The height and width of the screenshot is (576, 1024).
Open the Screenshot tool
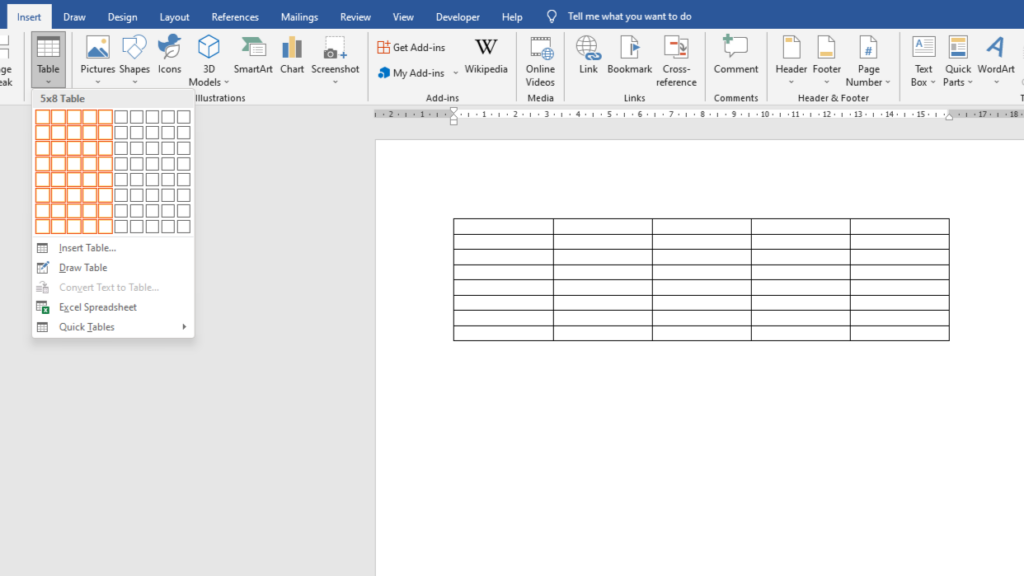335,60
